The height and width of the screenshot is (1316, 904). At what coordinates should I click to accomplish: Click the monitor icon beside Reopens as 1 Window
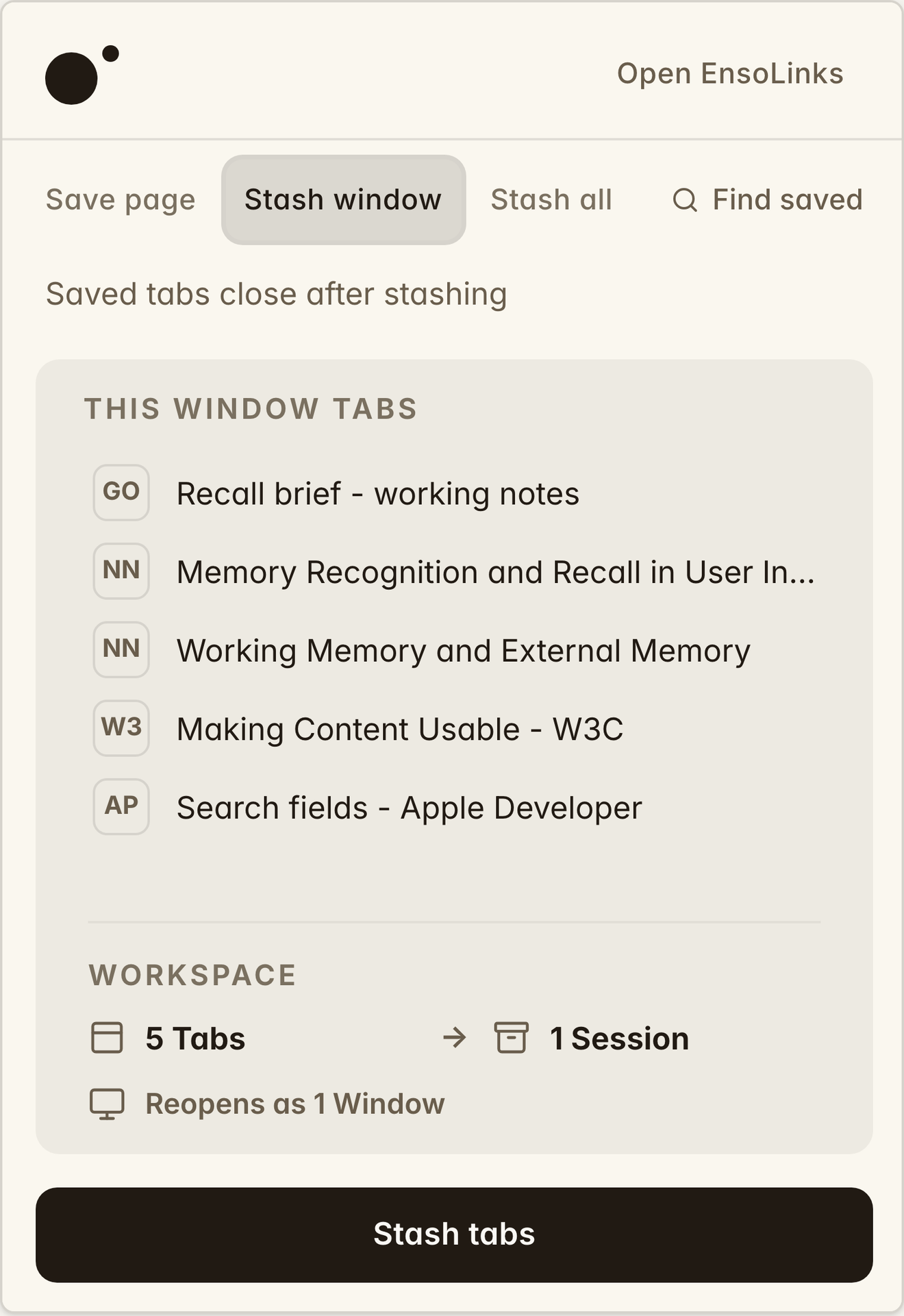107,1104
